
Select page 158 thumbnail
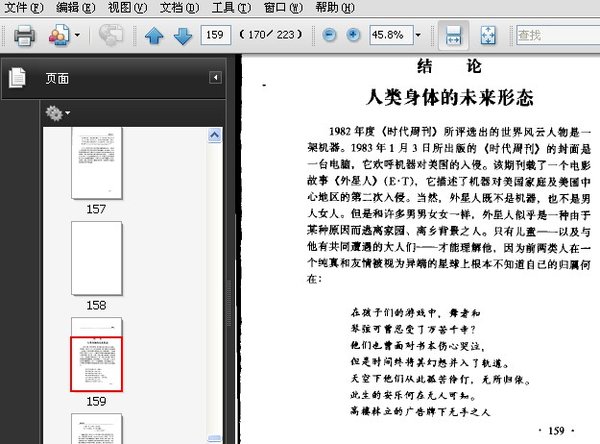point(96,259)
